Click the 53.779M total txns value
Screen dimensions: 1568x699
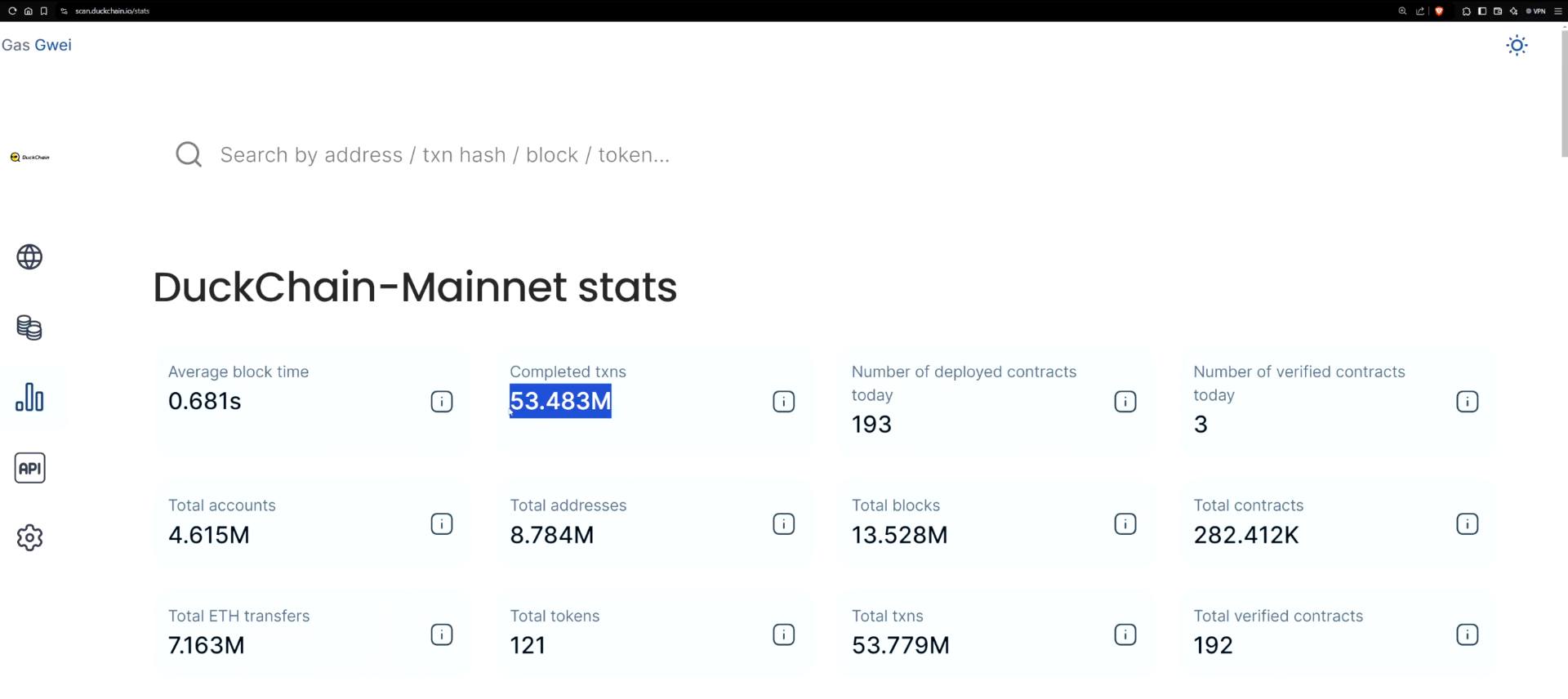point(901,645)
